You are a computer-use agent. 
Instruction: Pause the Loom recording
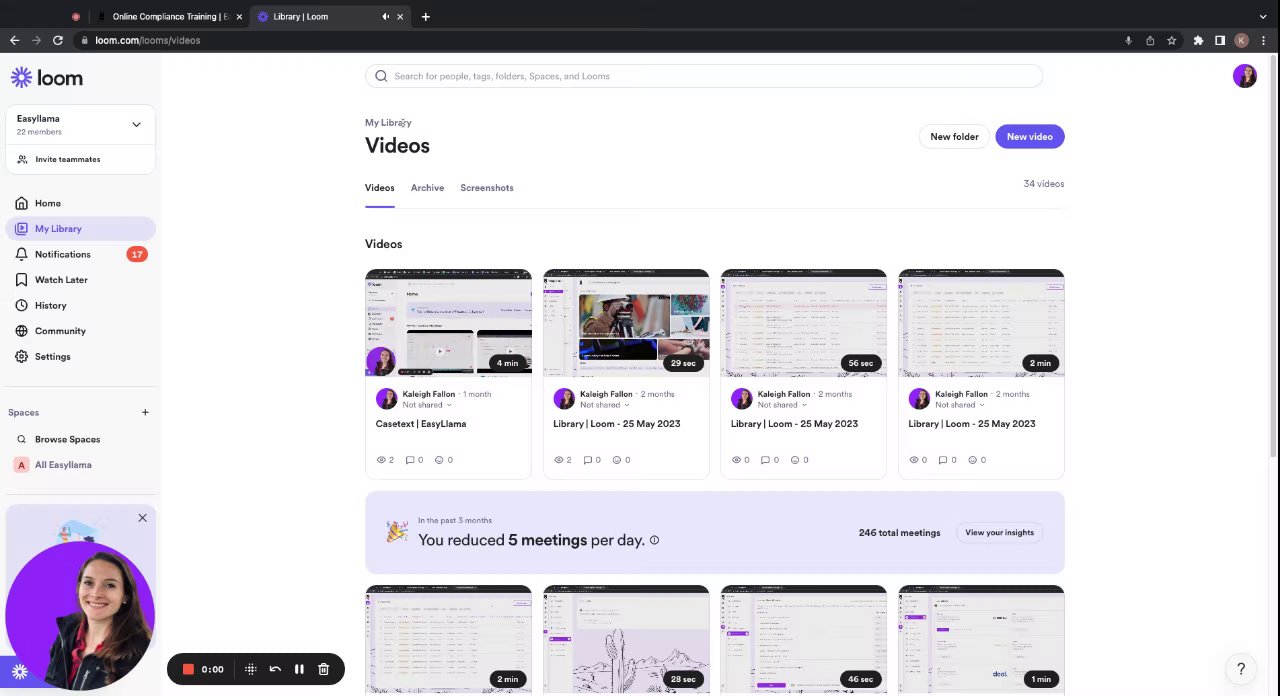tap(299, 669)
